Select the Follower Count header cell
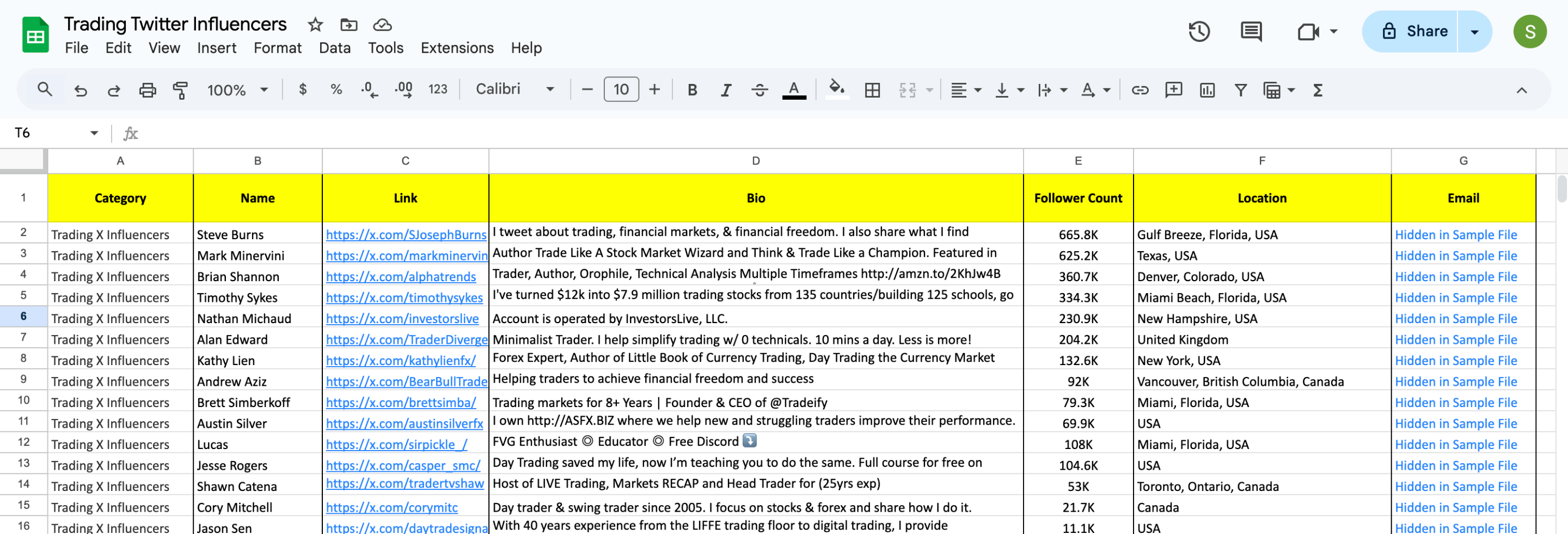 tap(1078, 198)
